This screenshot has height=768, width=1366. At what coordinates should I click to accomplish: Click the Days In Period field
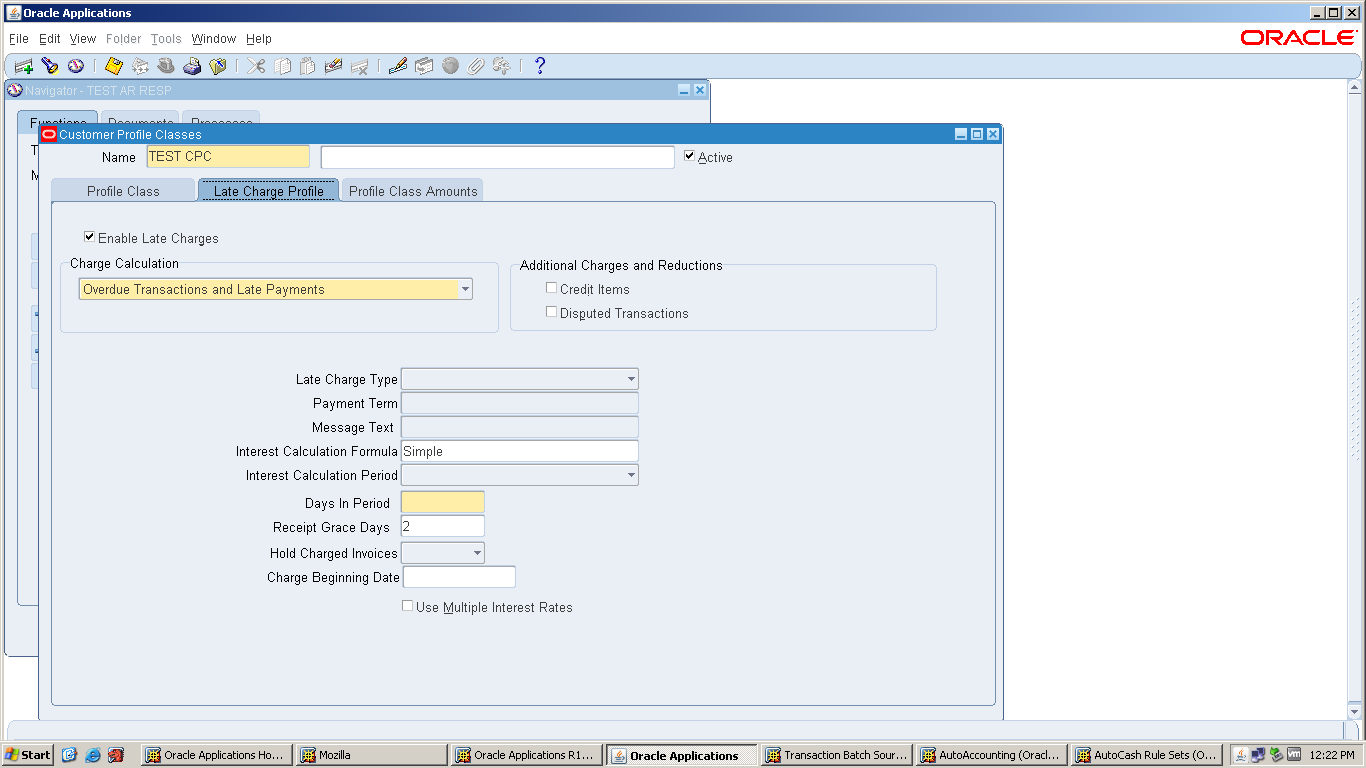tap(442, 502)
